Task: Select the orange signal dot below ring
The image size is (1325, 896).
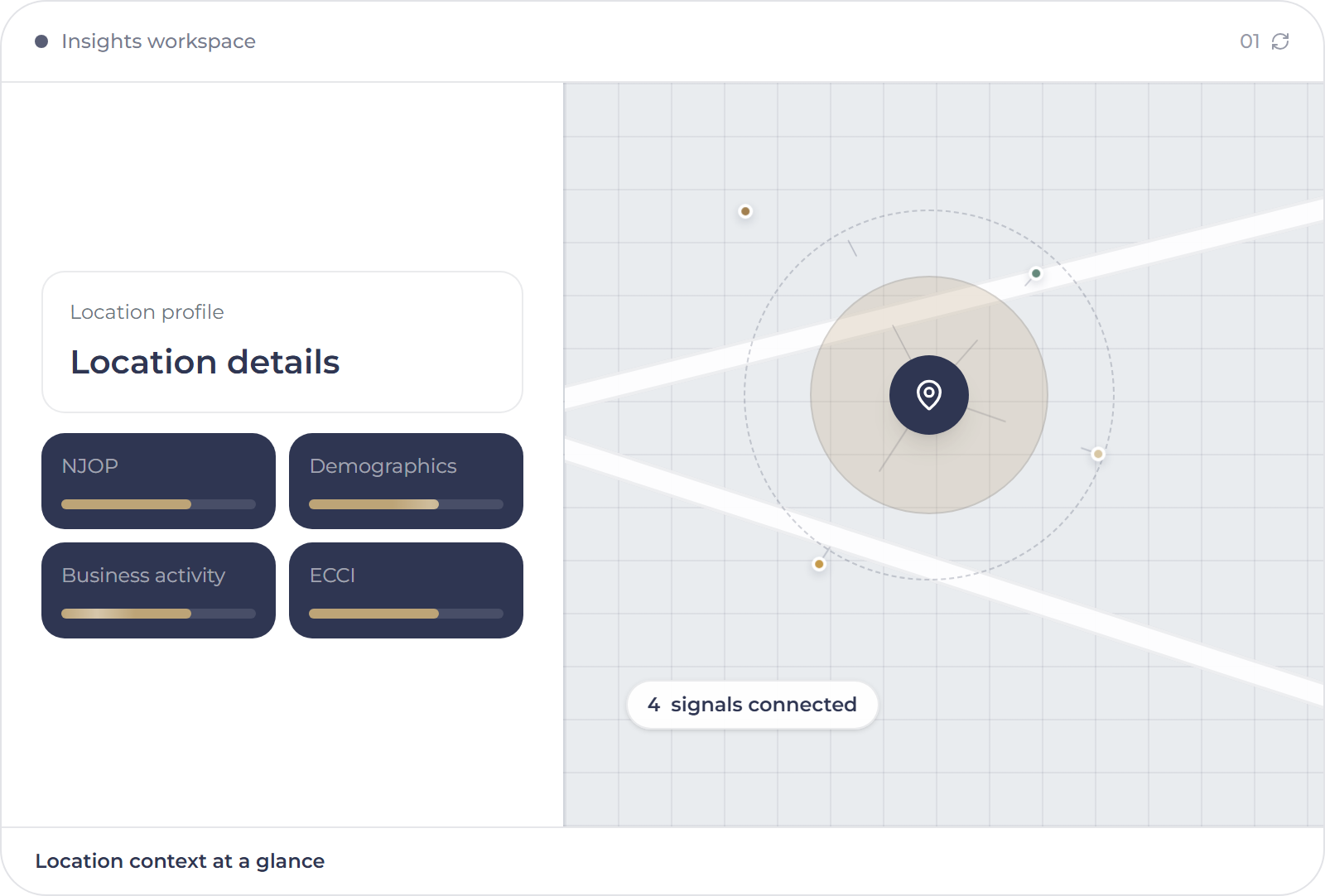Action: (x=819, y=564)
